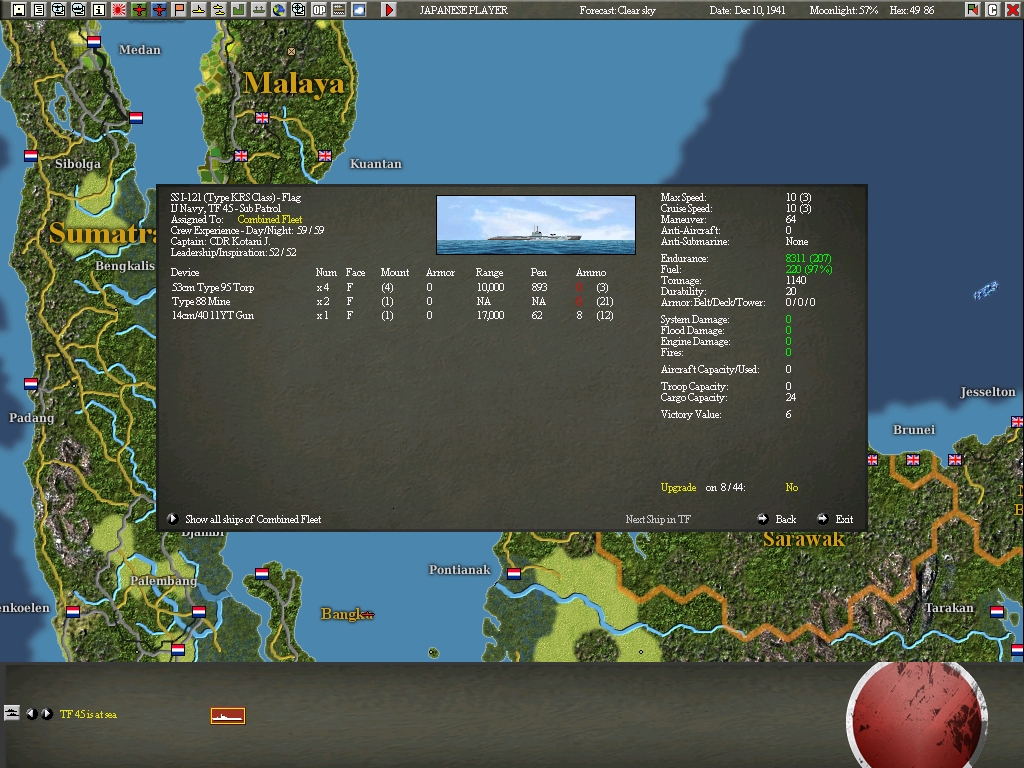Screen dimensions: 1024x768
Task: Click the Back button in ship dialog
Action: (x=777, y=519)
